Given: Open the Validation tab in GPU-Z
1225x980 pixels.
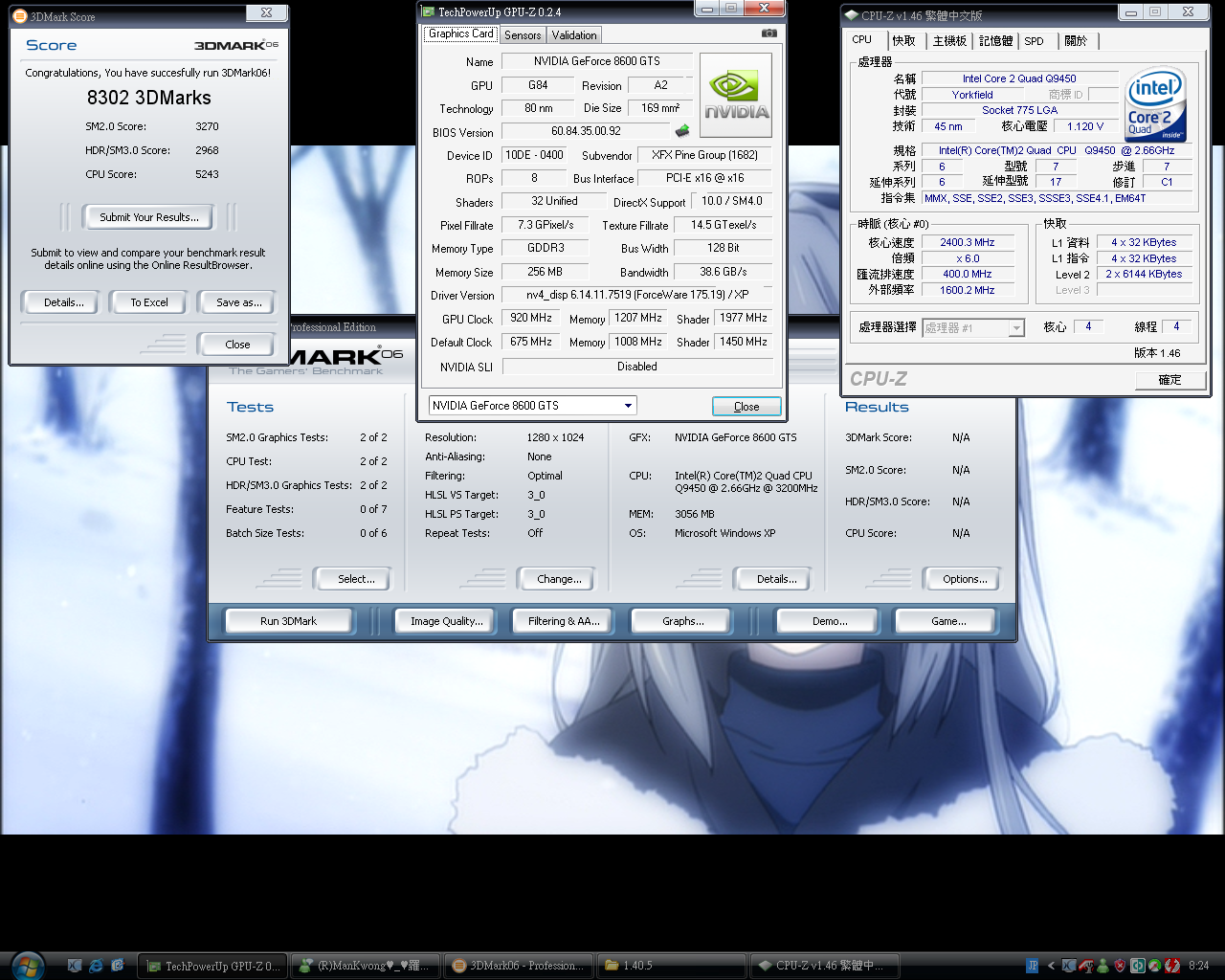Looking at the screenshot, I should pos(574,35).
